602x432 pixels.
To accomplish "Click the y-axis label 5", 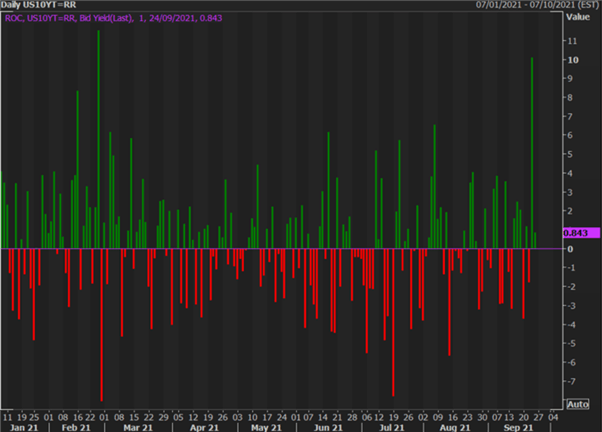I will 570,154.
